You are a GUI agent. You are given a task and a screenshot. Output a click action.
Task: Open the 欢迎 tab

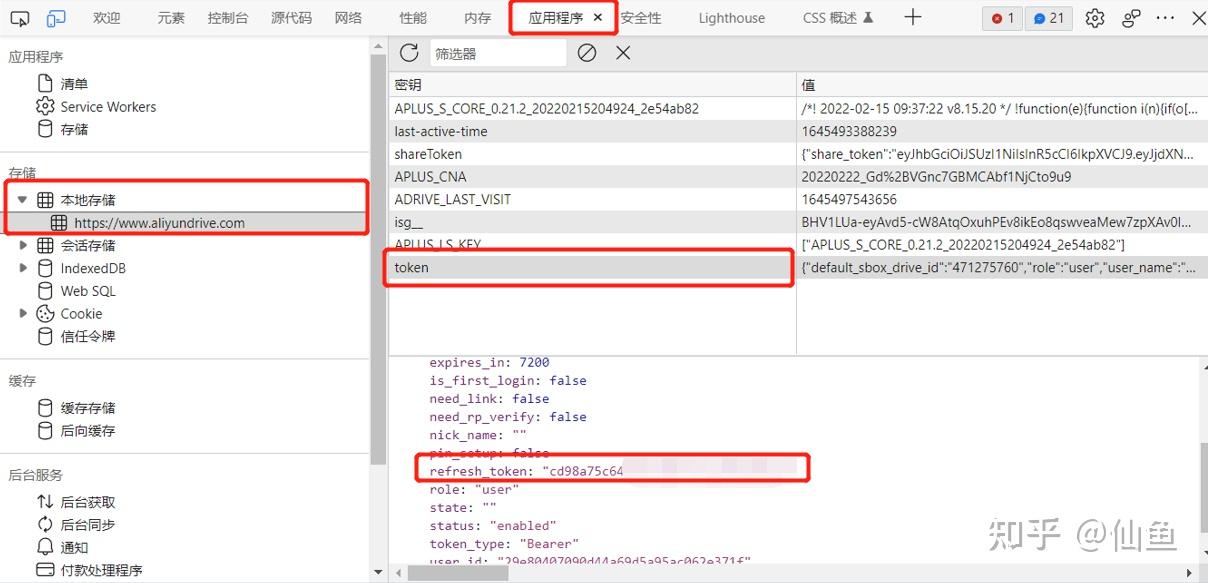[107, 18]
